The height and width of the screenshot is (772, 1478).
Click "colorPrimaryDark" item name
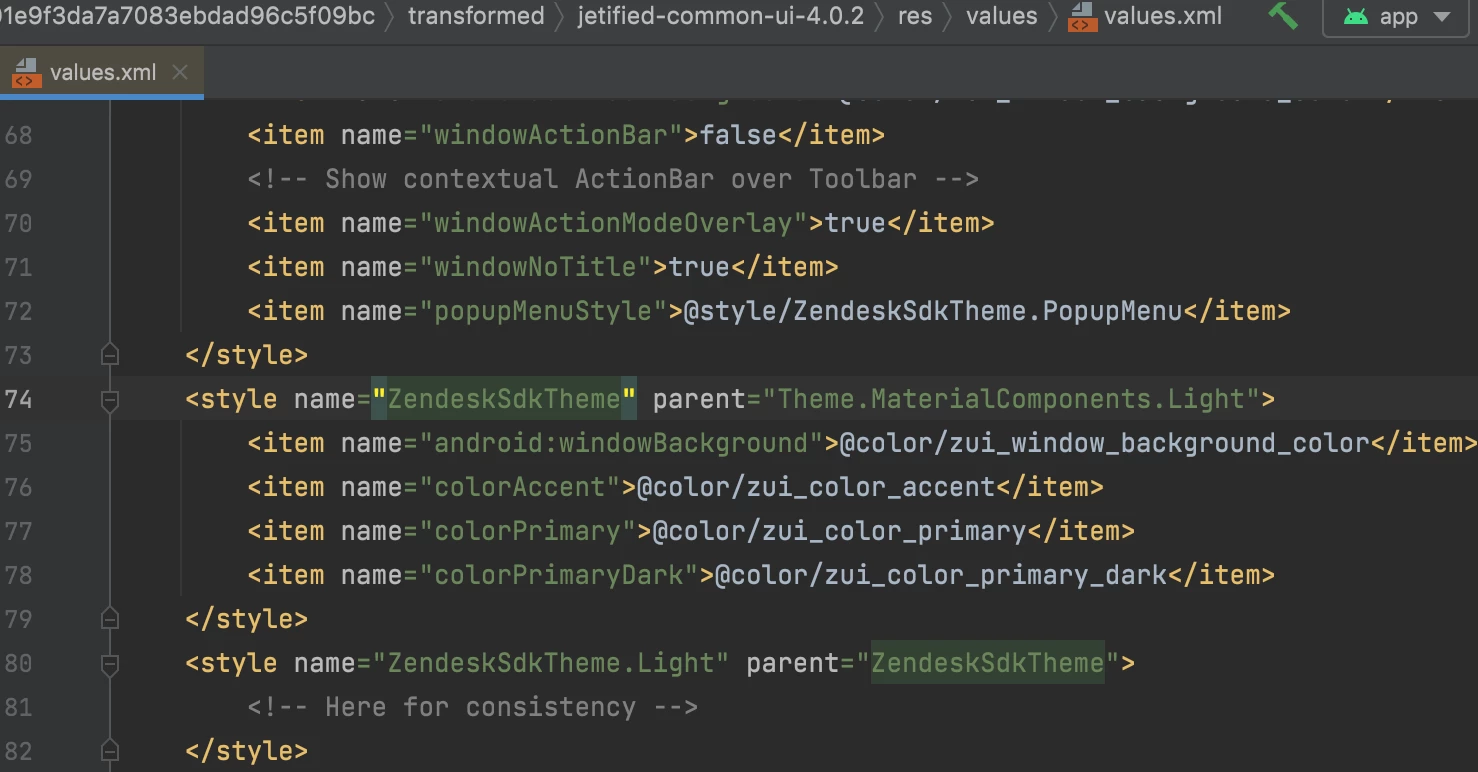coord(559,575)
